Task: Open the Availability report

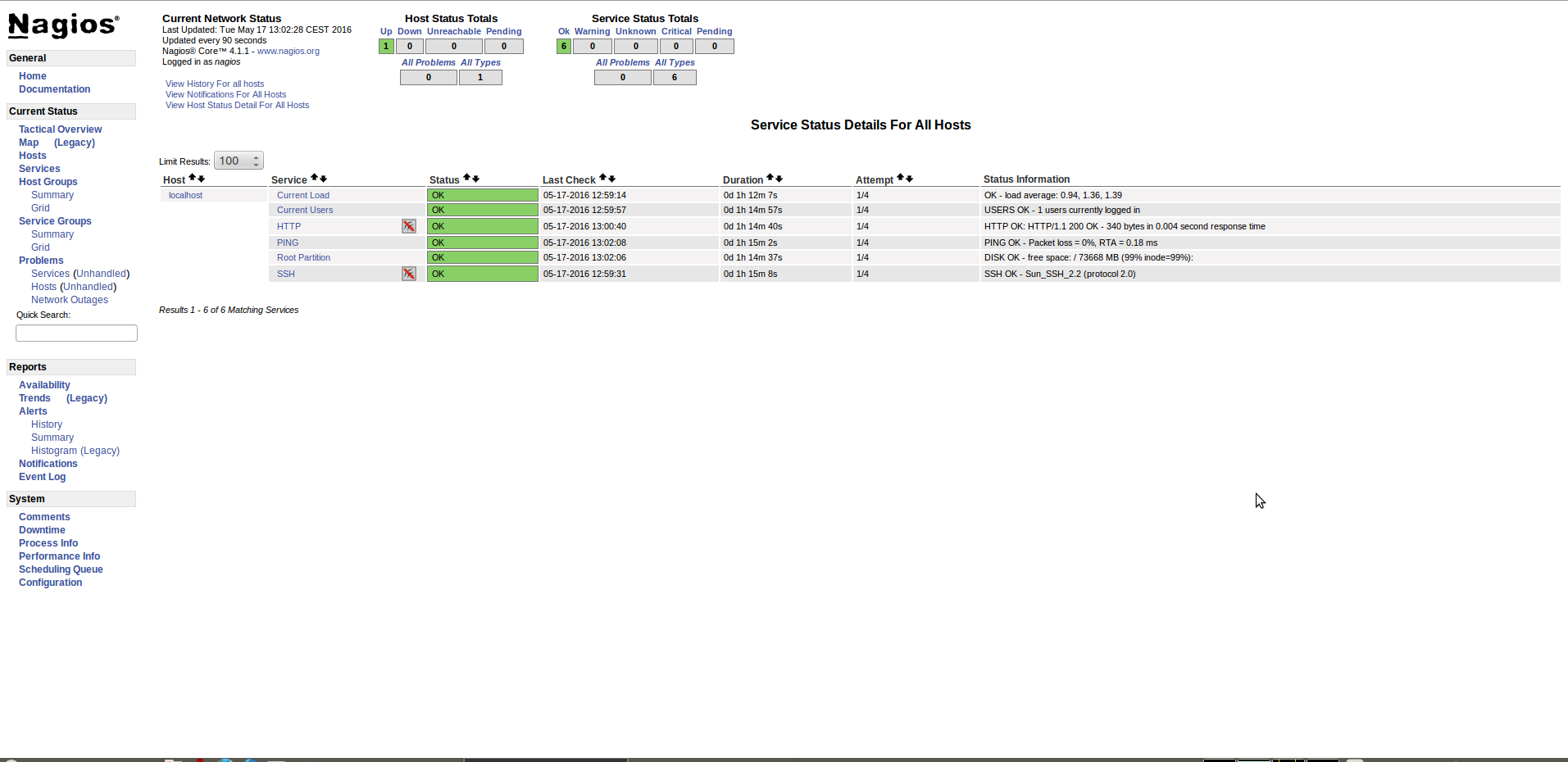Action: (44, 385)
